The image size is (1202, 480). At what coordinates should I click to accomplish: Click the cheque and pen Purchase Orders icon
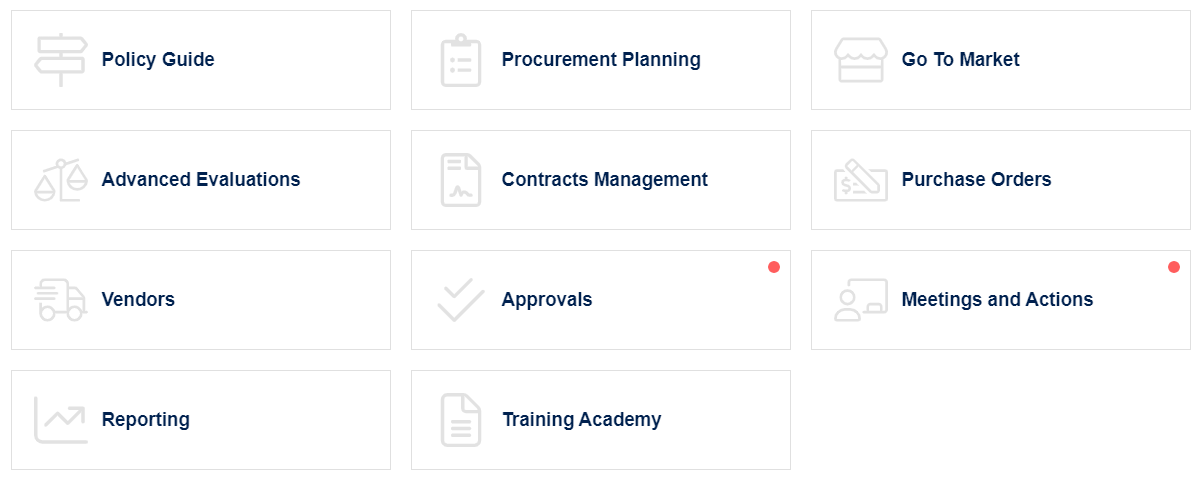click(861, 180)
